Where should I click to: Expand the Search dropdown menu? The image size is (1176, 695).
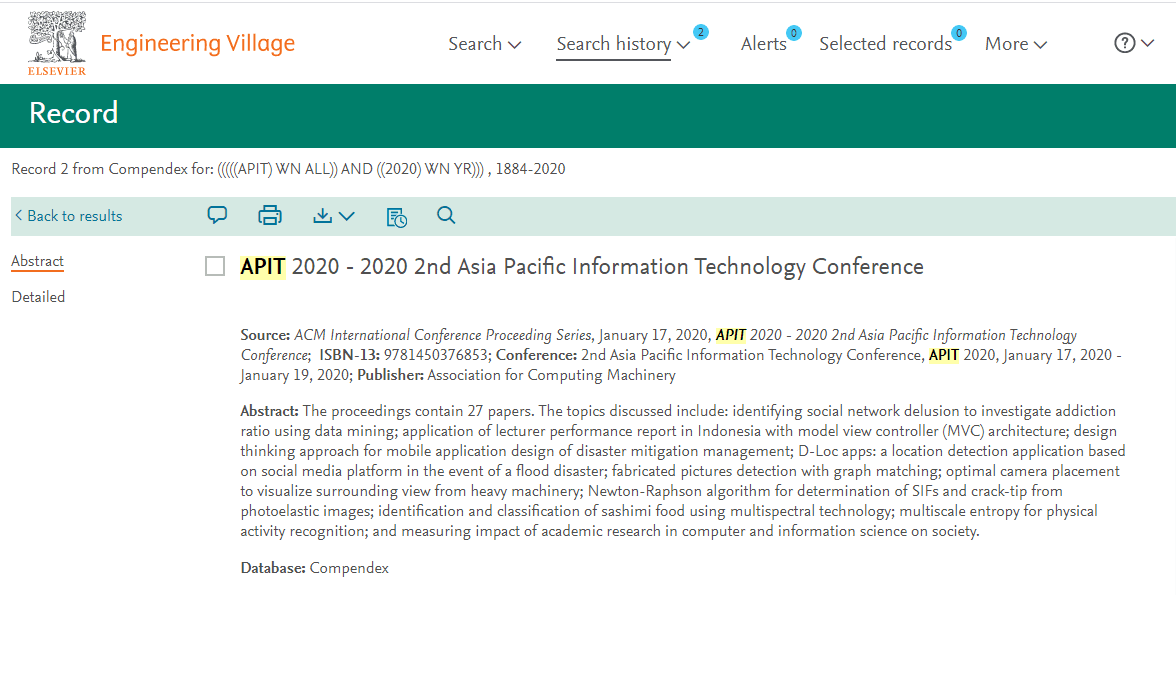[x=484, y=44]
